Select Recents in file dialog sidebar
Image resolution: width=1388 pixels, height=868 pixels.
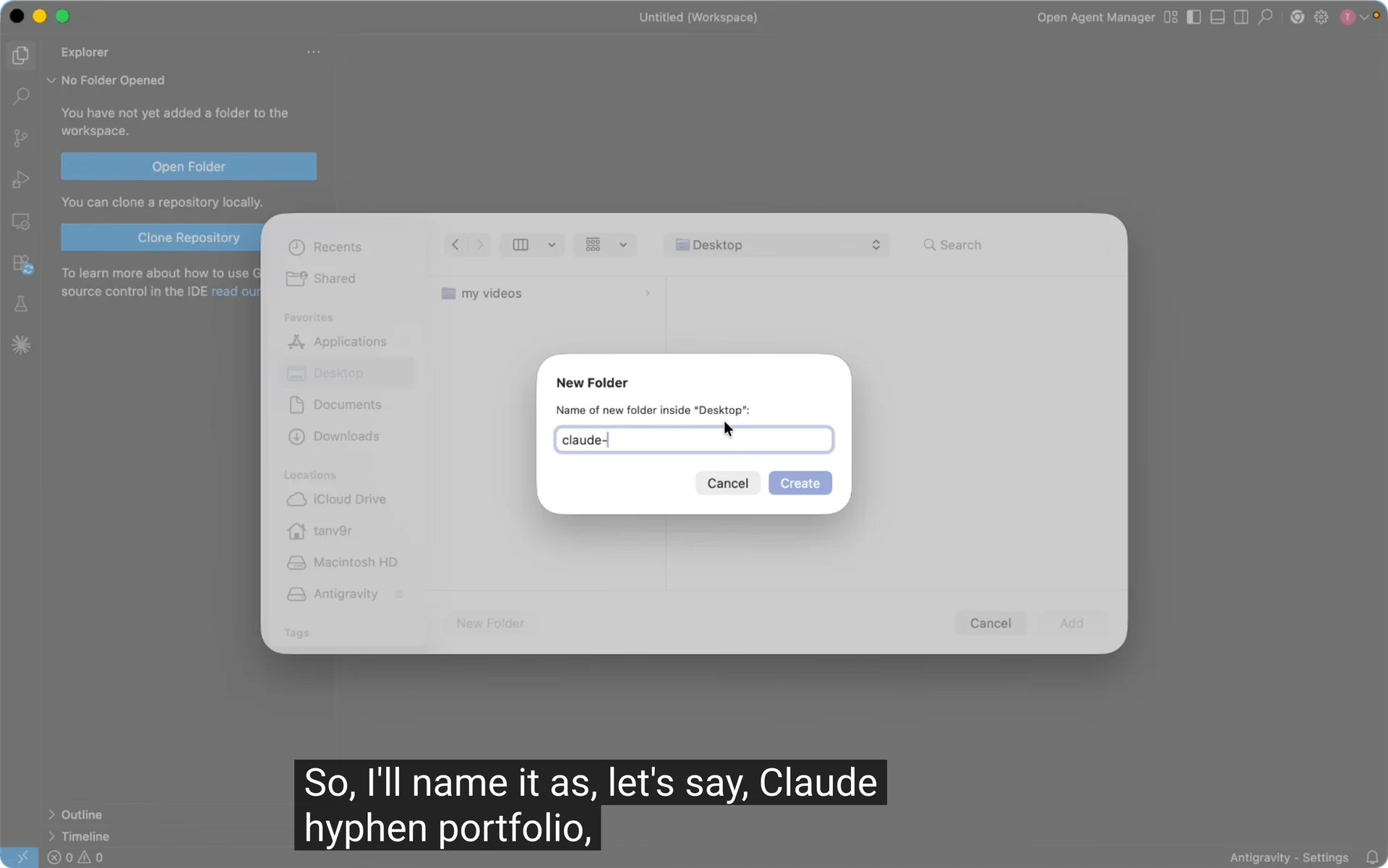point(336,247)
